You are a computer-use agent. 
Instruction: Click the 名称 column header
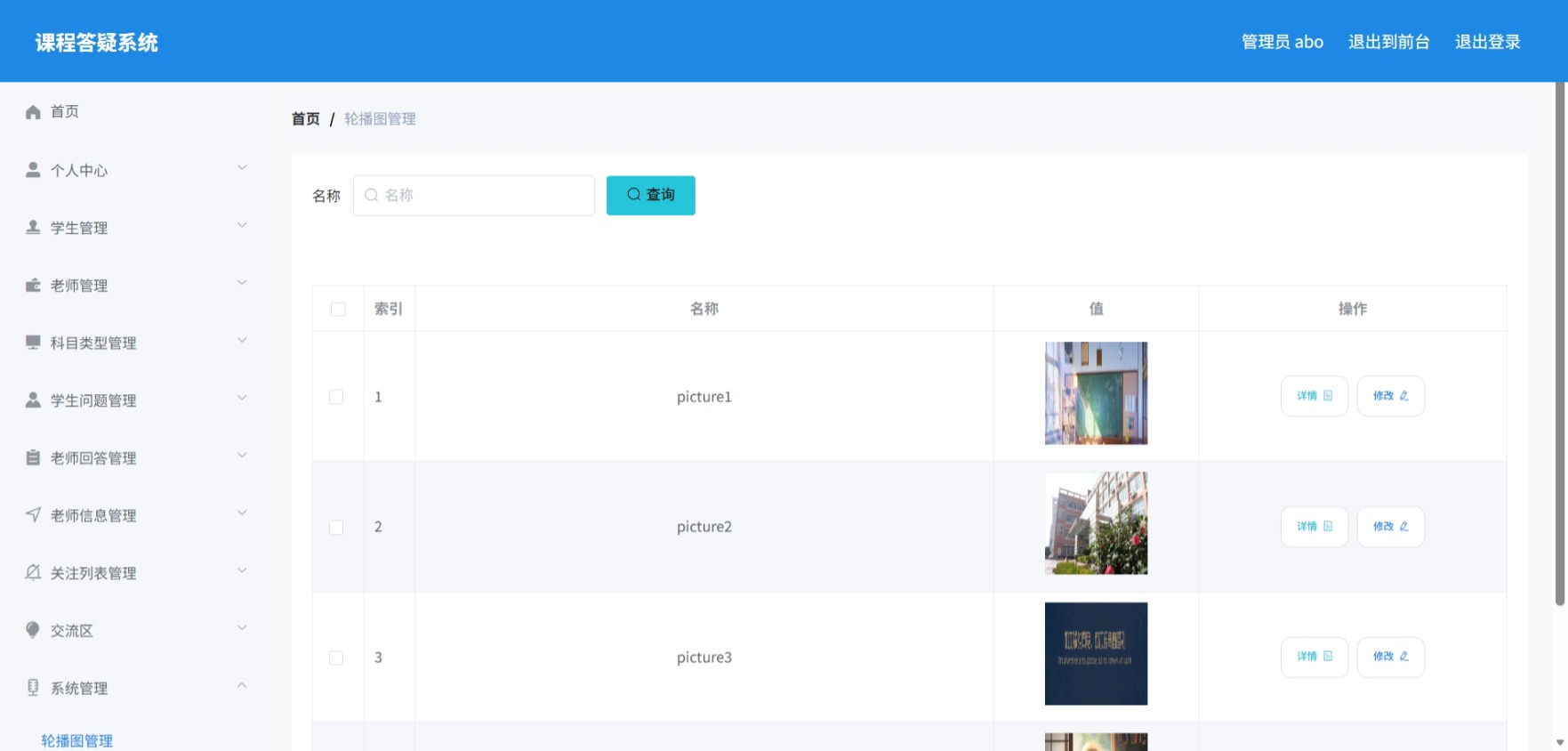click(704, 309)
